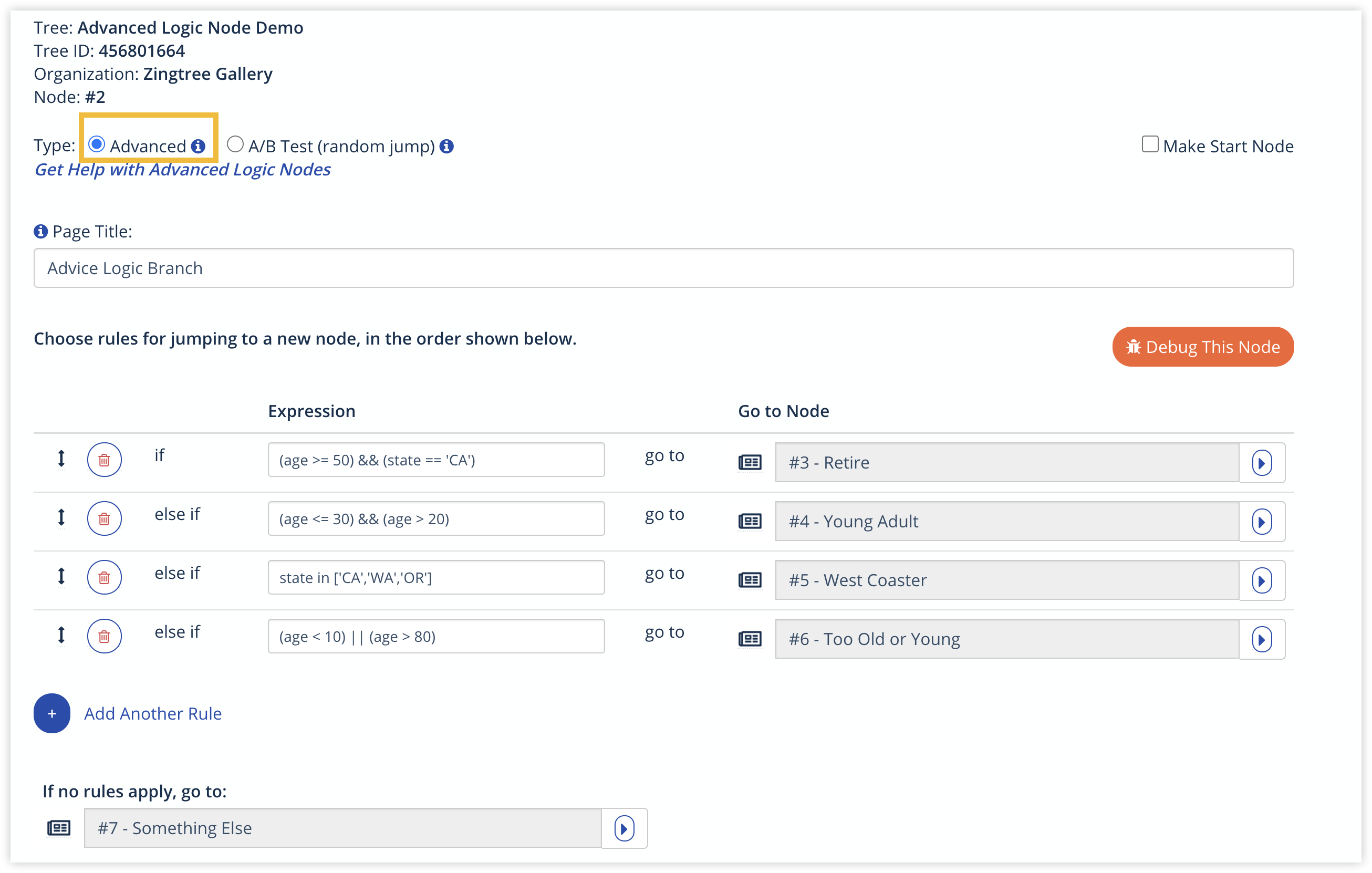Viewport: 1372px width, 873px height.
Task: Click the info icon beside Page Title
Action: tap(40, 231)
